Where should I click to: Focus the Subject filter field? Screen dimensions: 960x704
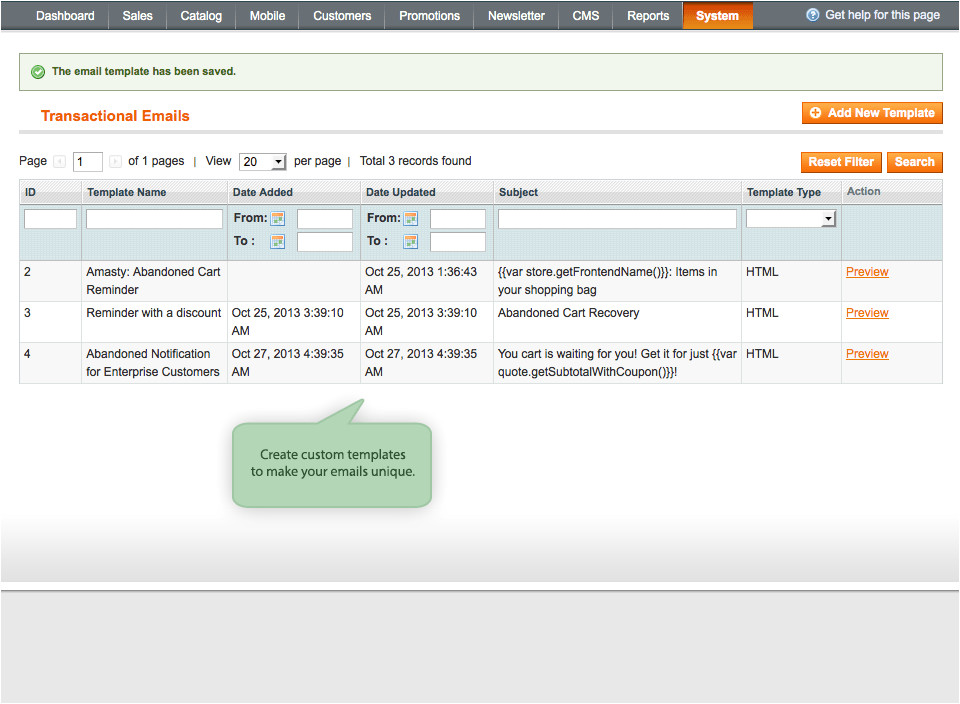(x=617, y=219)
